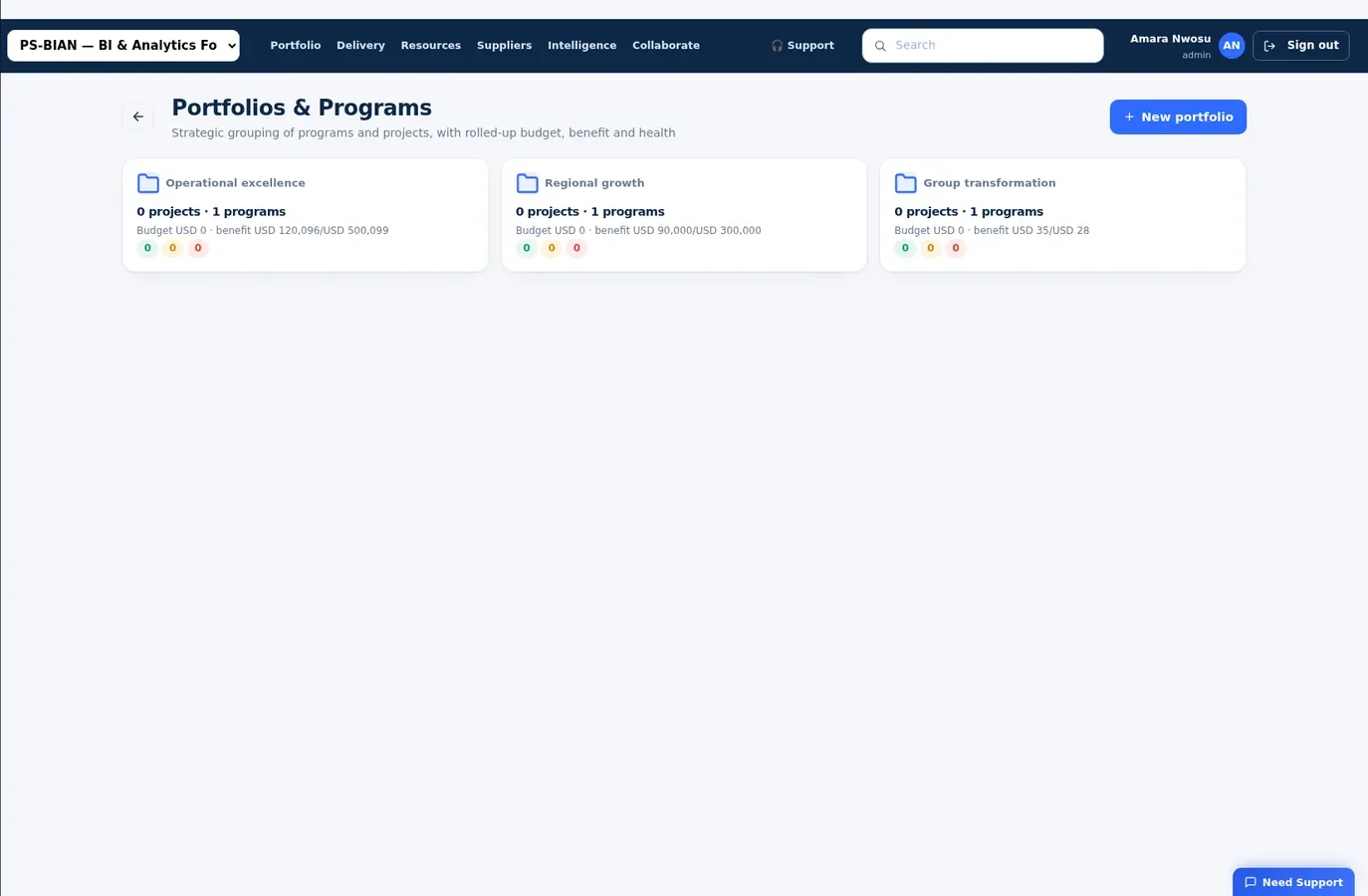Viewport: 1368px width, 896px height.
Task: Open the Resources menu
Action: (x=431, y=46)
